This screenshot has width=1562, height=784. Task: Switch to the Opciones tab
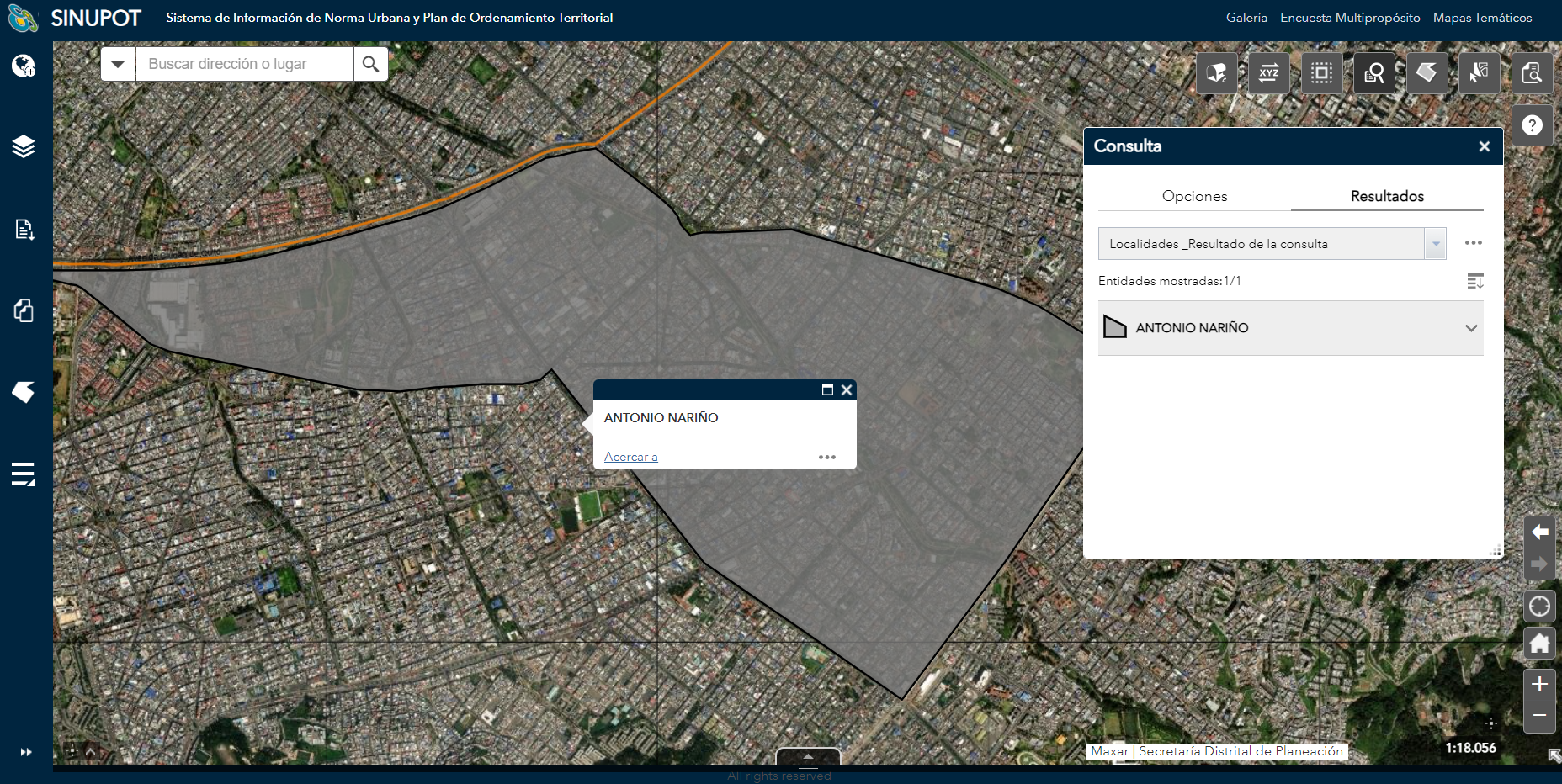point(1194,196)
